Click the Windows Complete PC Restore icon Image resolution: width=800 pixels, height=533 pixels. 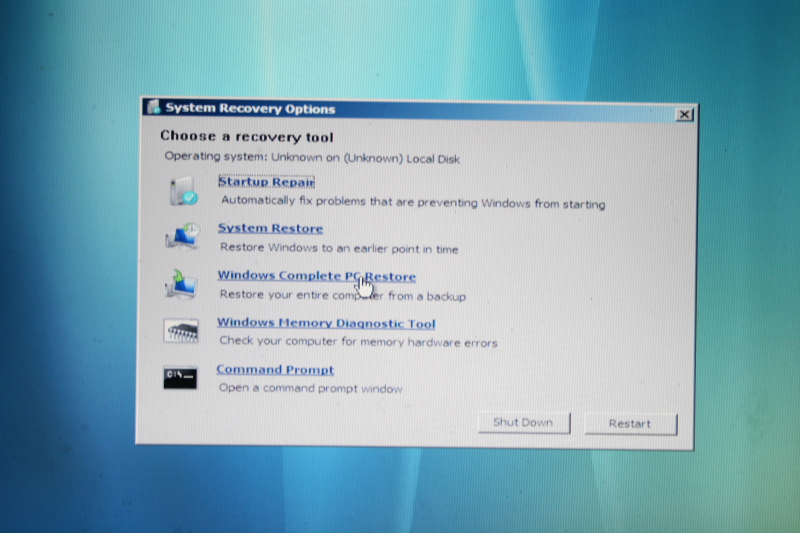tap(181, 284)
